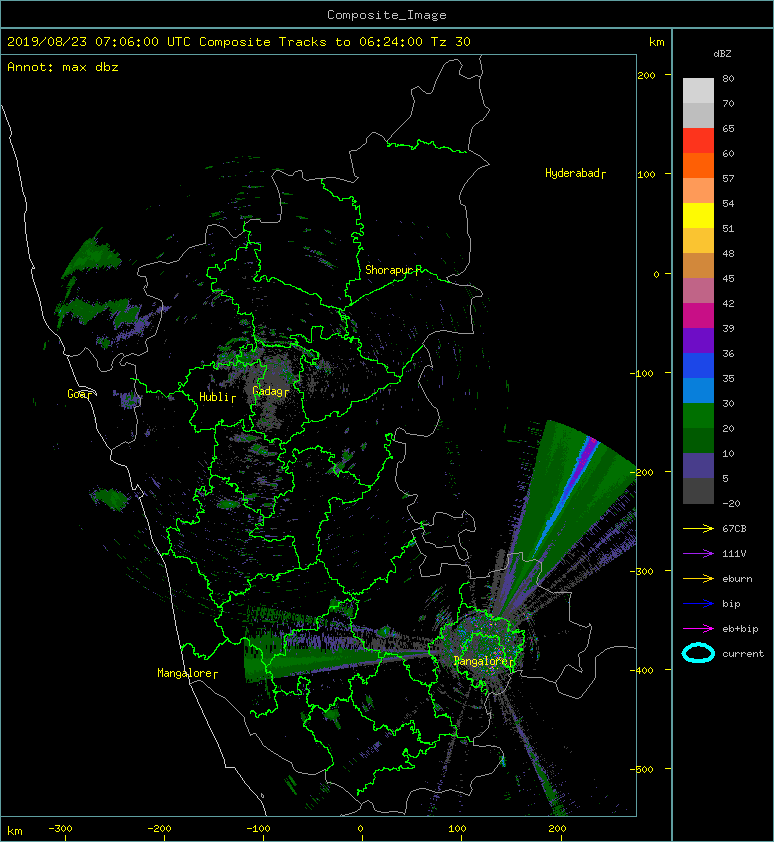This screenshot has height=842, width=774.
Task: Click the 2019/08/23 07:06:00 UTC timestamp header
Action: [x=99, y=42]
